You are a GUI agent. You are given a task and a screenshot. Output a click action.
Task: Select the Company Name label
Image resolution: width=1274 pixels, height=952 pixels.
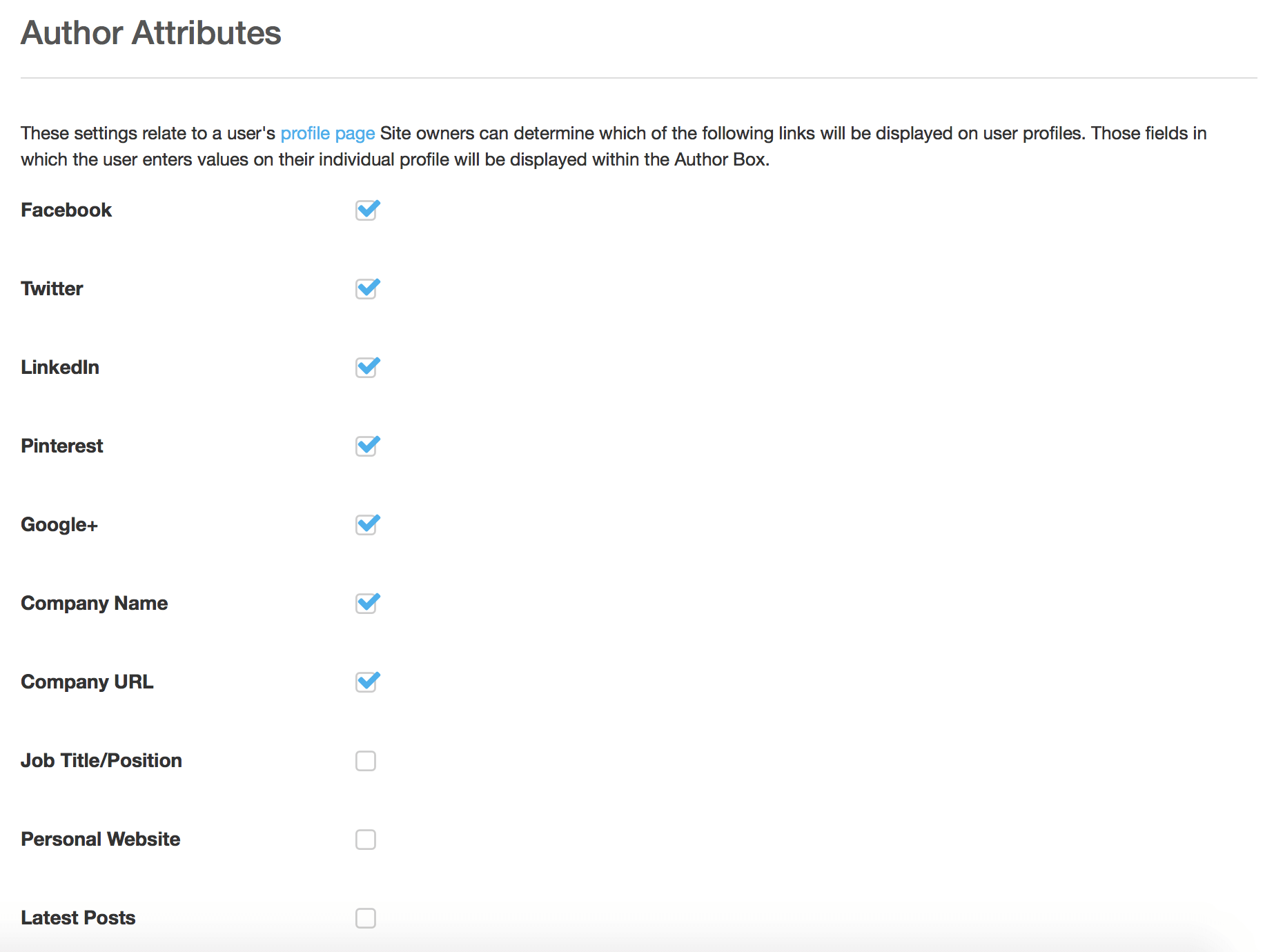pos(94,603)
